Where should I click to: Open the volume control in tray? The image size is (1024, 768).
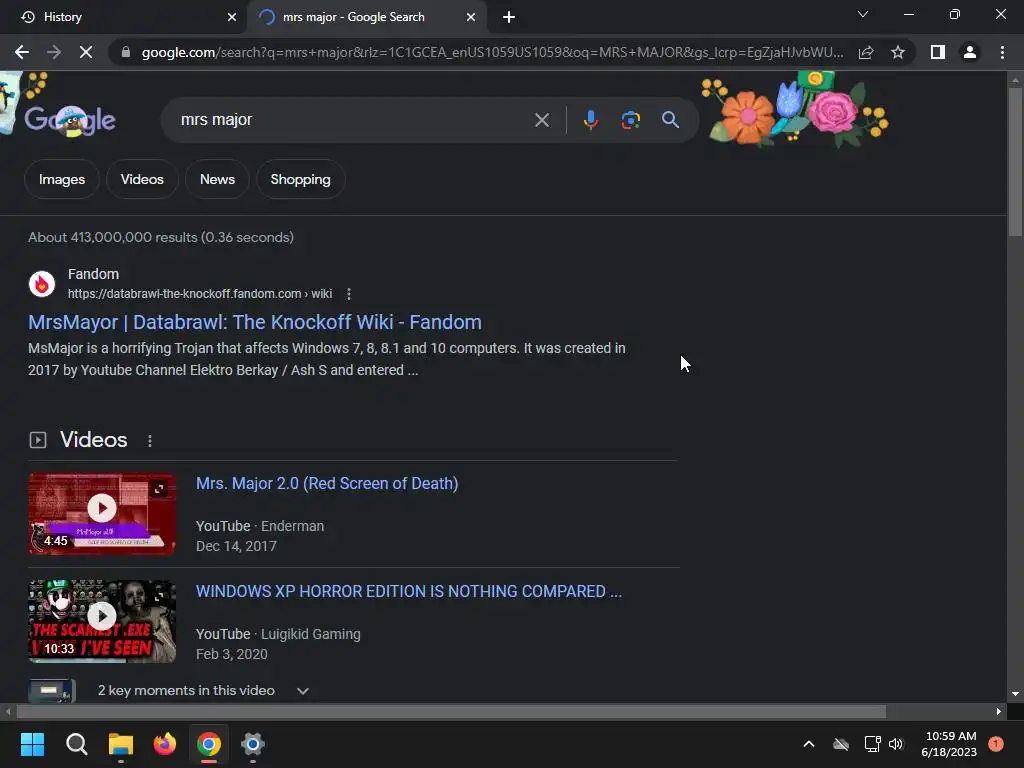896,744
